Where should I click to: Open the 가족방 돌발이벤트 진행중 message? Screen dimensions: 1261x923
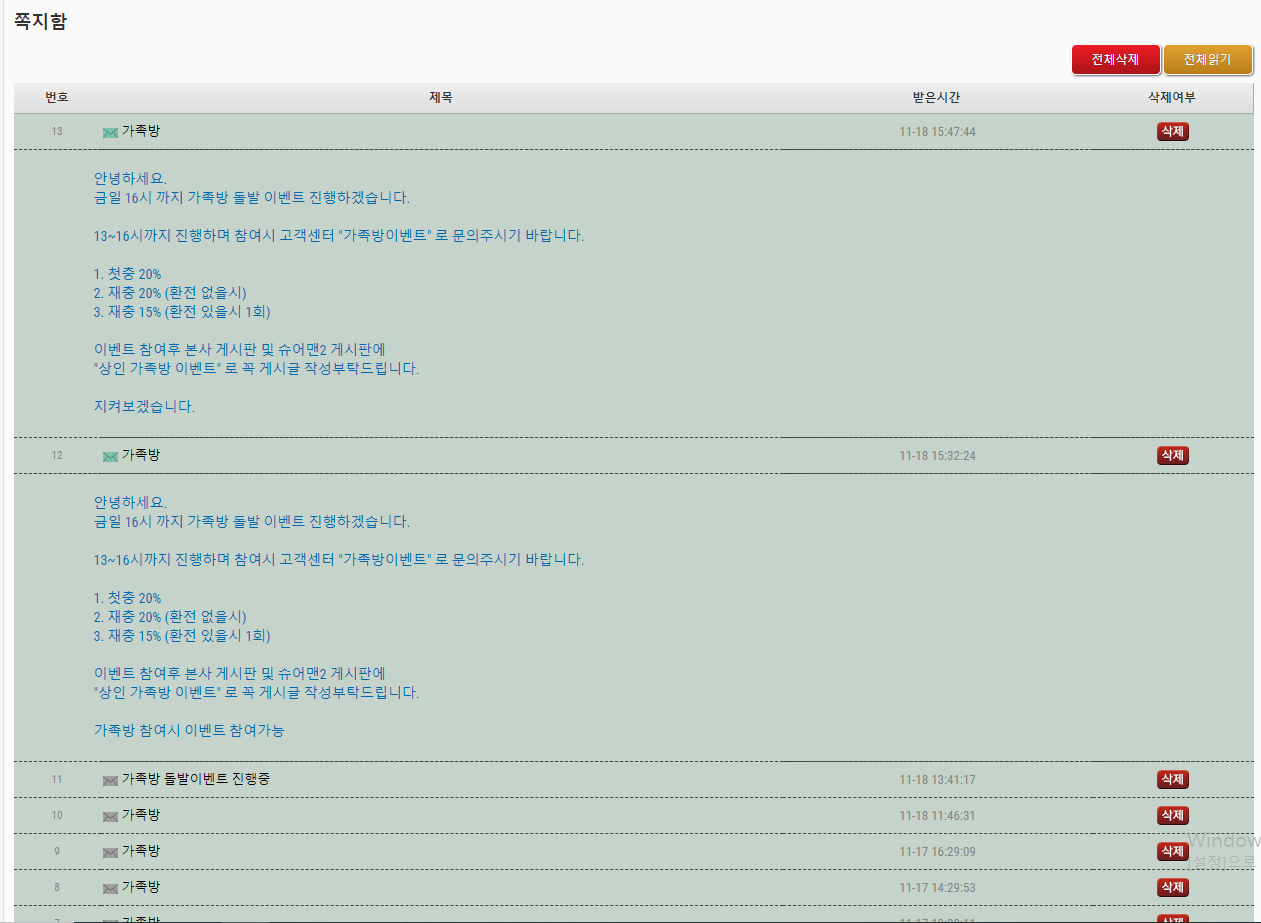195,779
